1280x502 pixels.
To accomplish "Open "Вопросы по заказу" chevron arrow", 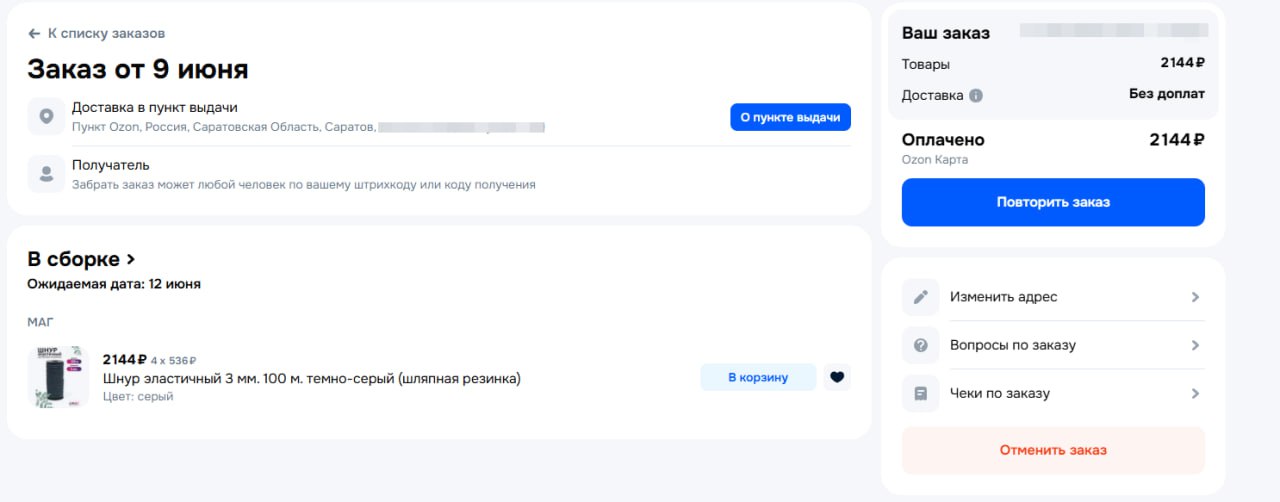I will point(1195,345).
